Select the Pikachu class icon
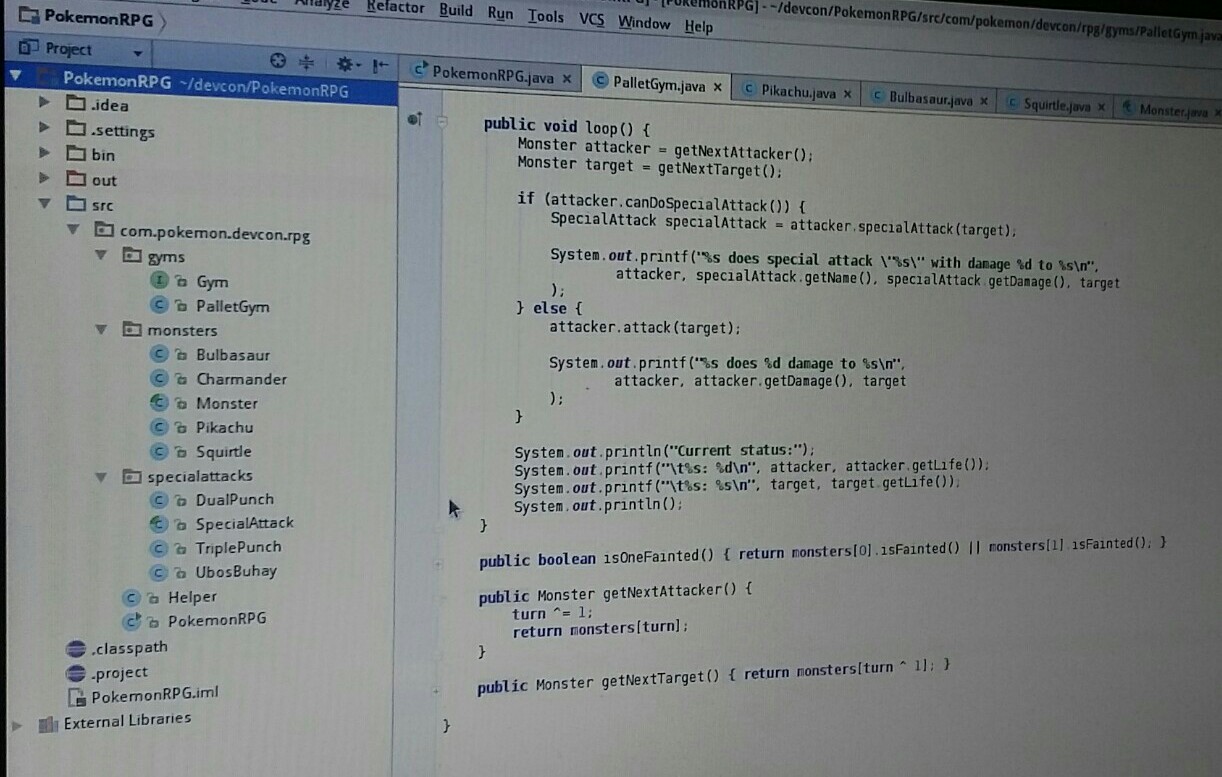Viewport: 1222px width, 777px height. 158,427
